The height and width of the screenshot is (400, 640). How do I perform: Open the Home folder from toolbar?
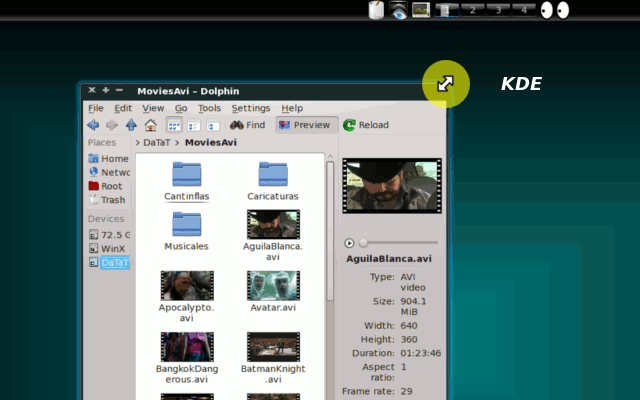tap(150, 125)
